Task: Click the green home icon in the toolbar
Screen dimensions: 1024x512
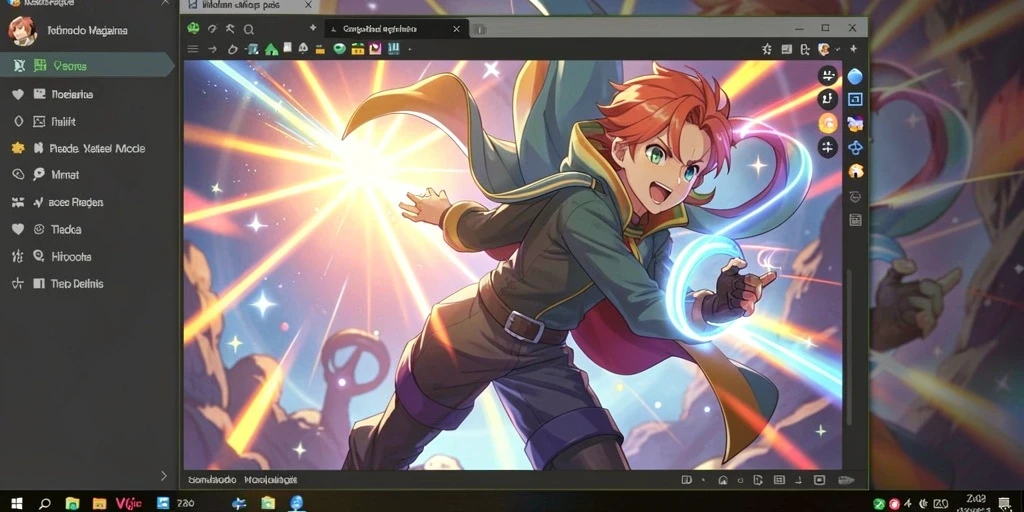Action: (x=272, y=49)
